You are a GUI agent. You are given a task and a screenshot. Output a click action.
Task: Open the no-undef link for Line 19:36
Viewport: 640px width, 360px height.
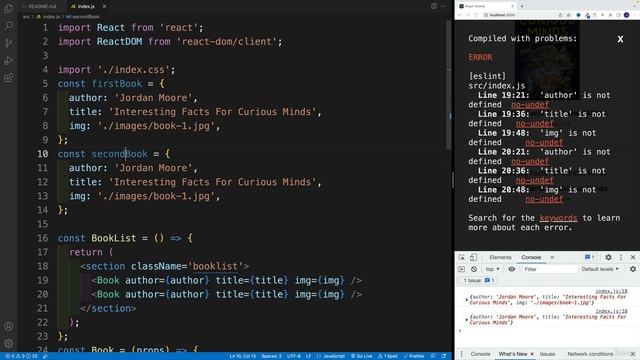pyautogui.click(x=535, y=124)
